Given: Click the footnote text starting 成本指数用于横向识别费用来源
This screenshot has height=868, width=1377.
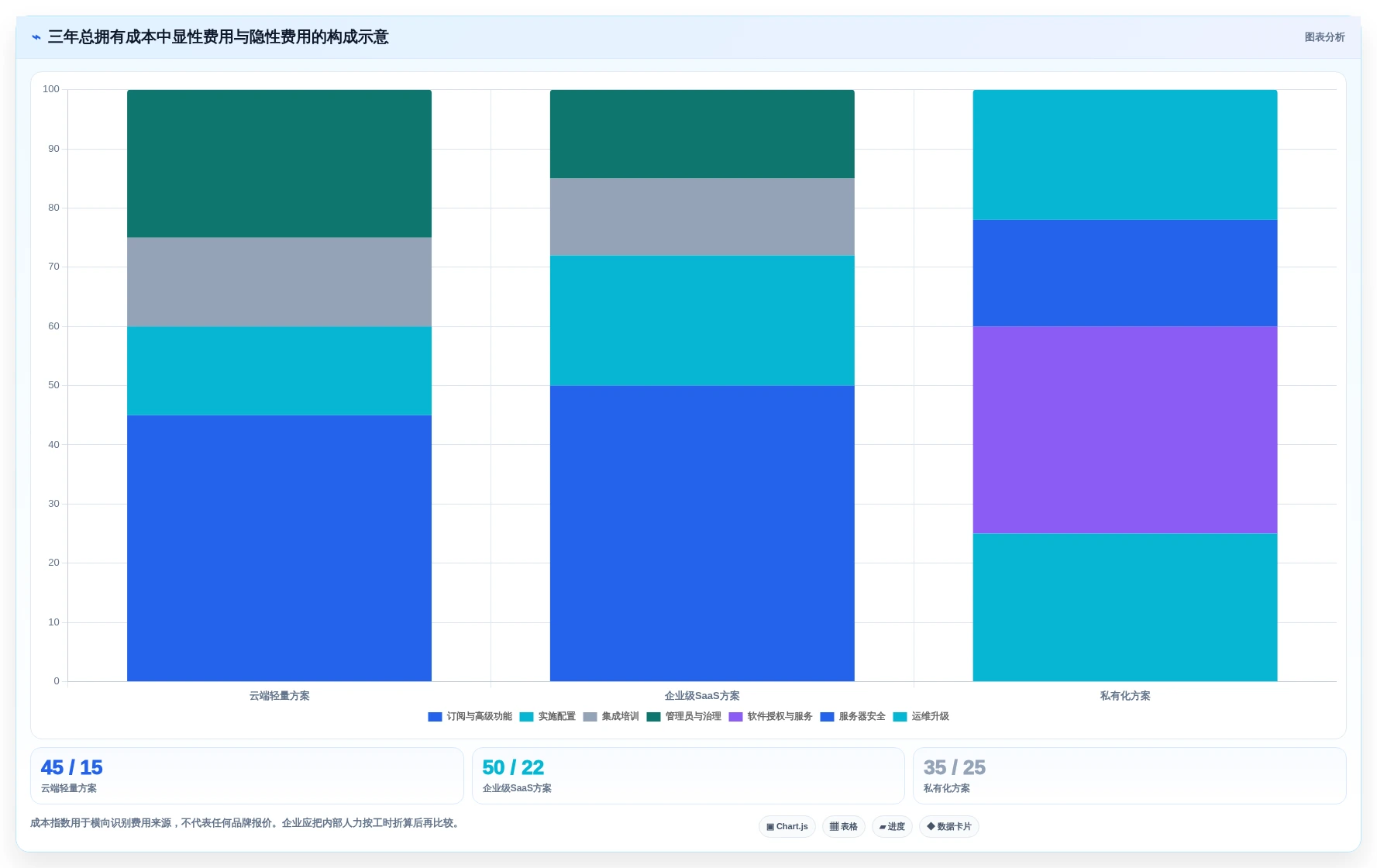Looking at the screenshot, I should [246, 823].
